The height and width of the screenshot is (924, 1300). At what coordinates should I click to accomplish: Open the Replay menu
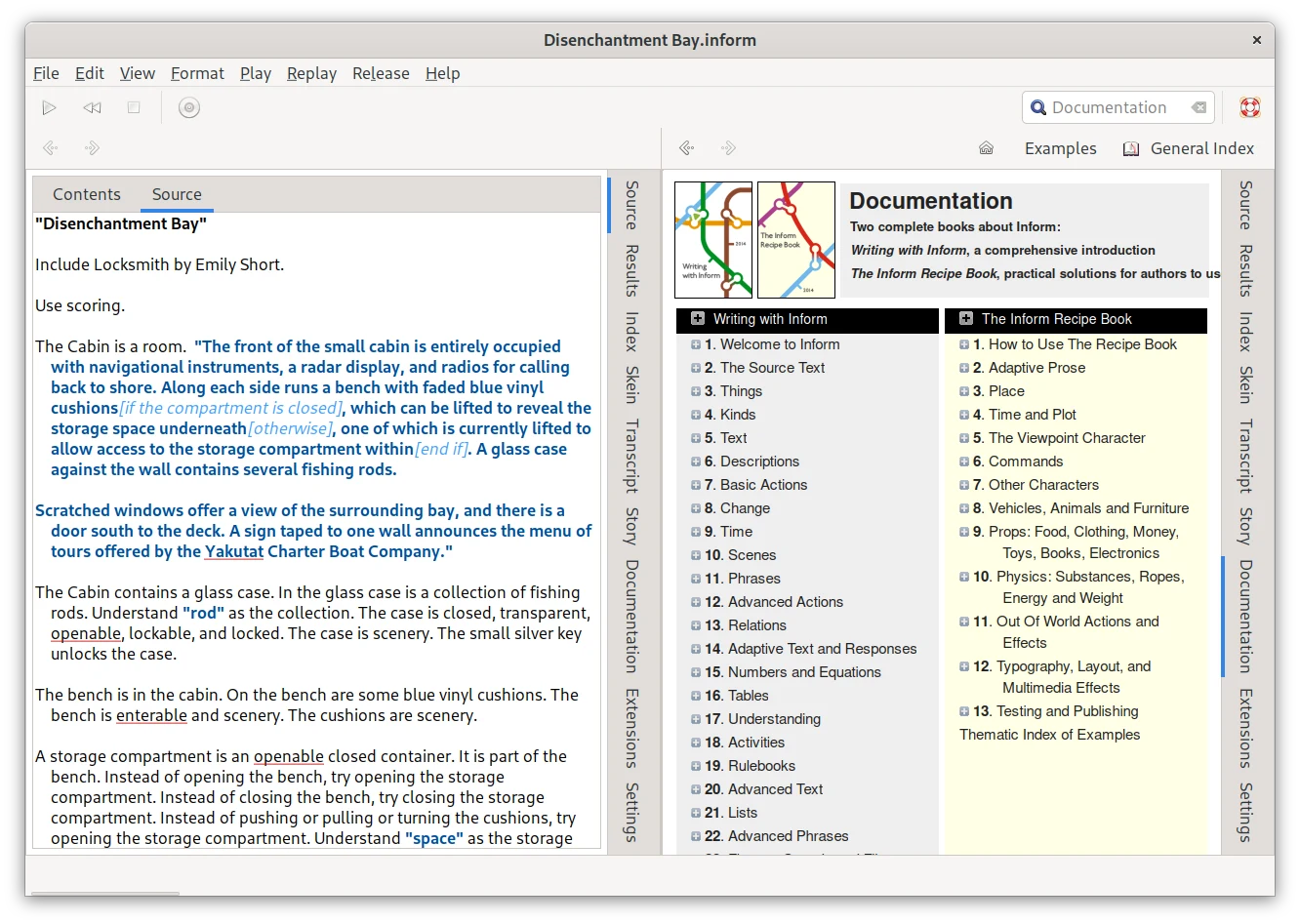tap(311, 73)
